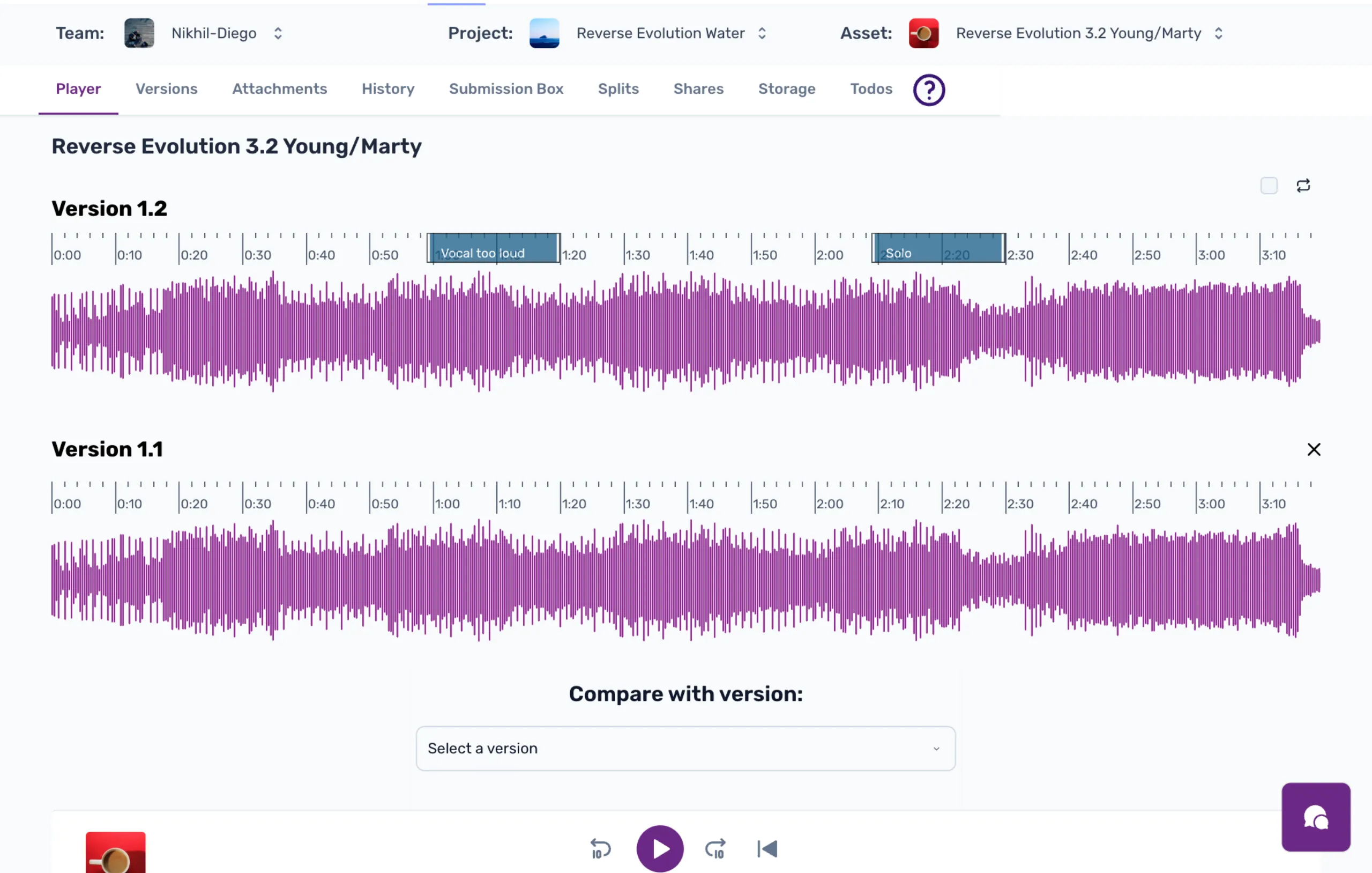
Task: Click the Nikhil-Diego team avatar
Action: [x=139, y=33]
